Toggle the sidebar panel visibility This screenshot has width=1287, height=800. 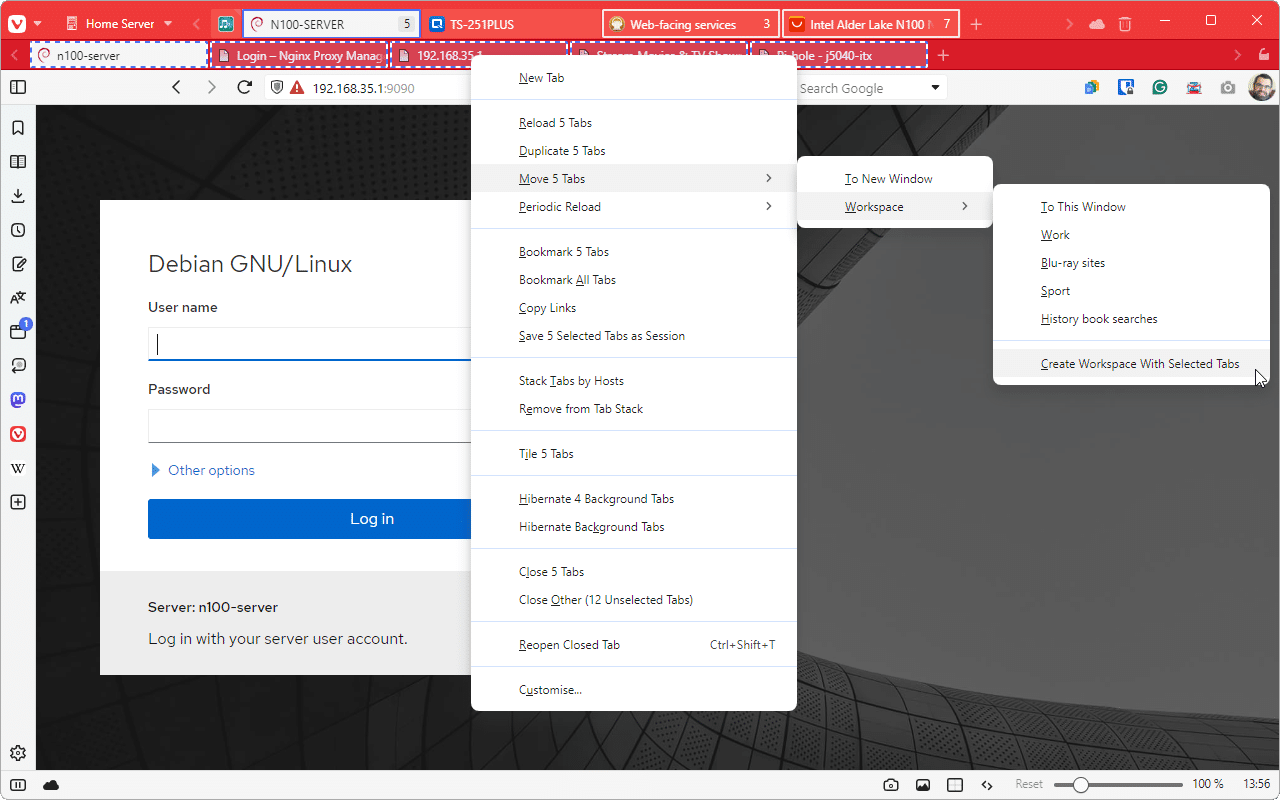click(x=17, y=87)
